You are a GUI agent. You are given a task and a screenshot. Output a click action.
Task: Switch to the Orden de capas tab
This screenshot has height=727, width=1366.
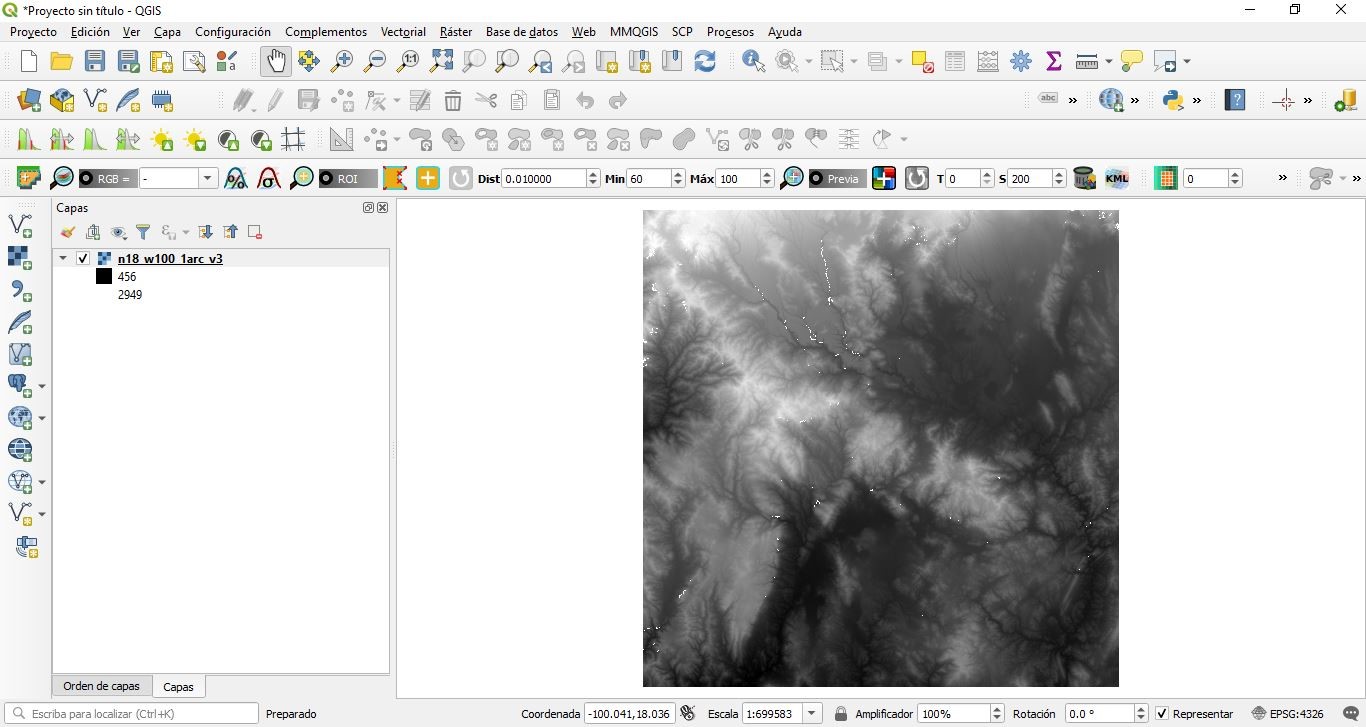101,686
